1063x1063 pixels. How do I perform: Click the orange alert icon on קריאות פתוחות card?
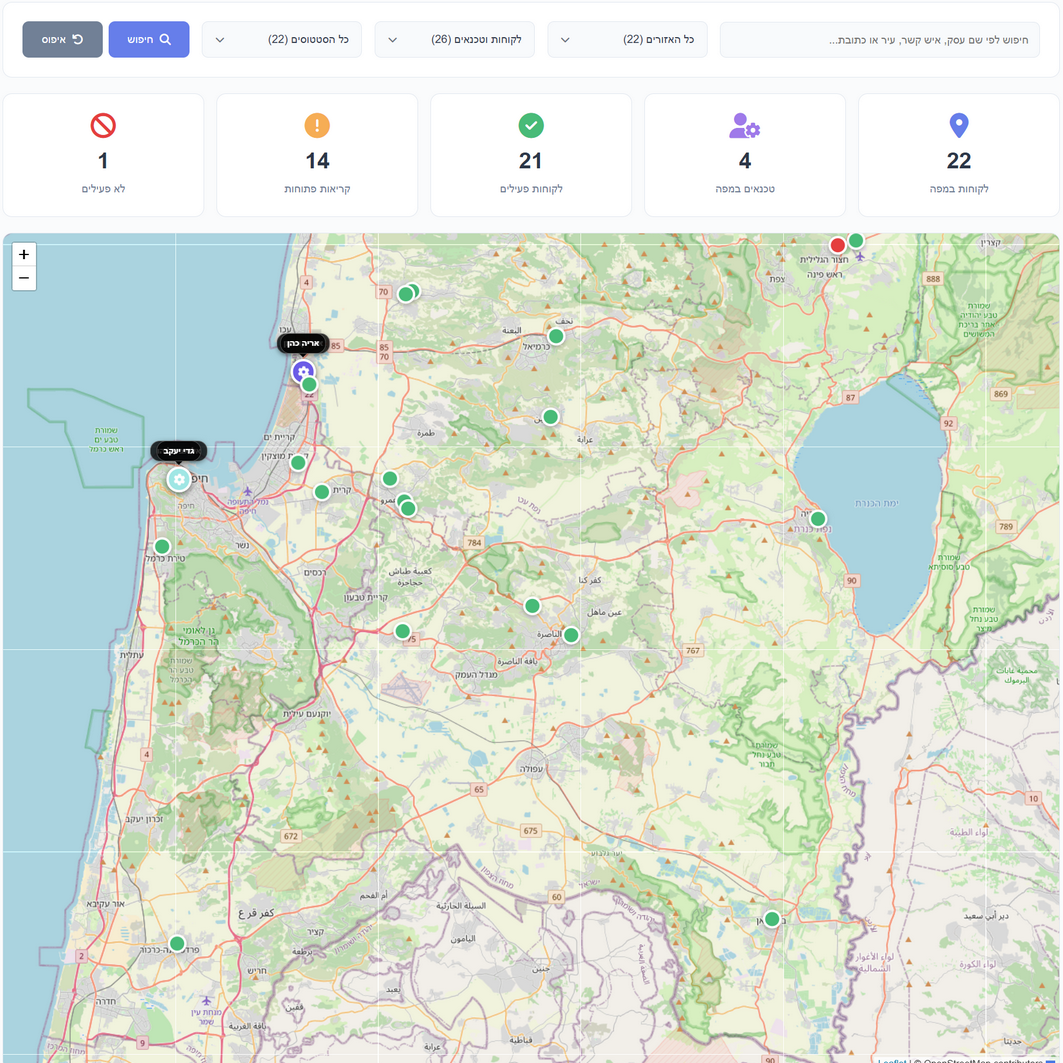pos(317,126)
